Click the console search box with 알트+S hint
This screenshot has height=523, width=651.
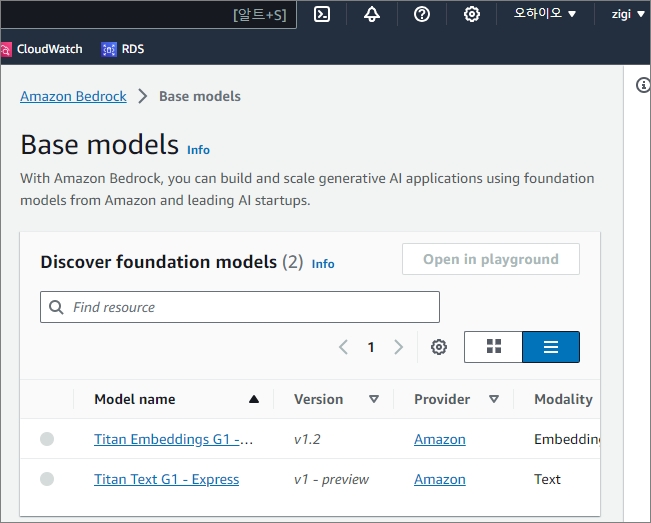coord(149,15)
